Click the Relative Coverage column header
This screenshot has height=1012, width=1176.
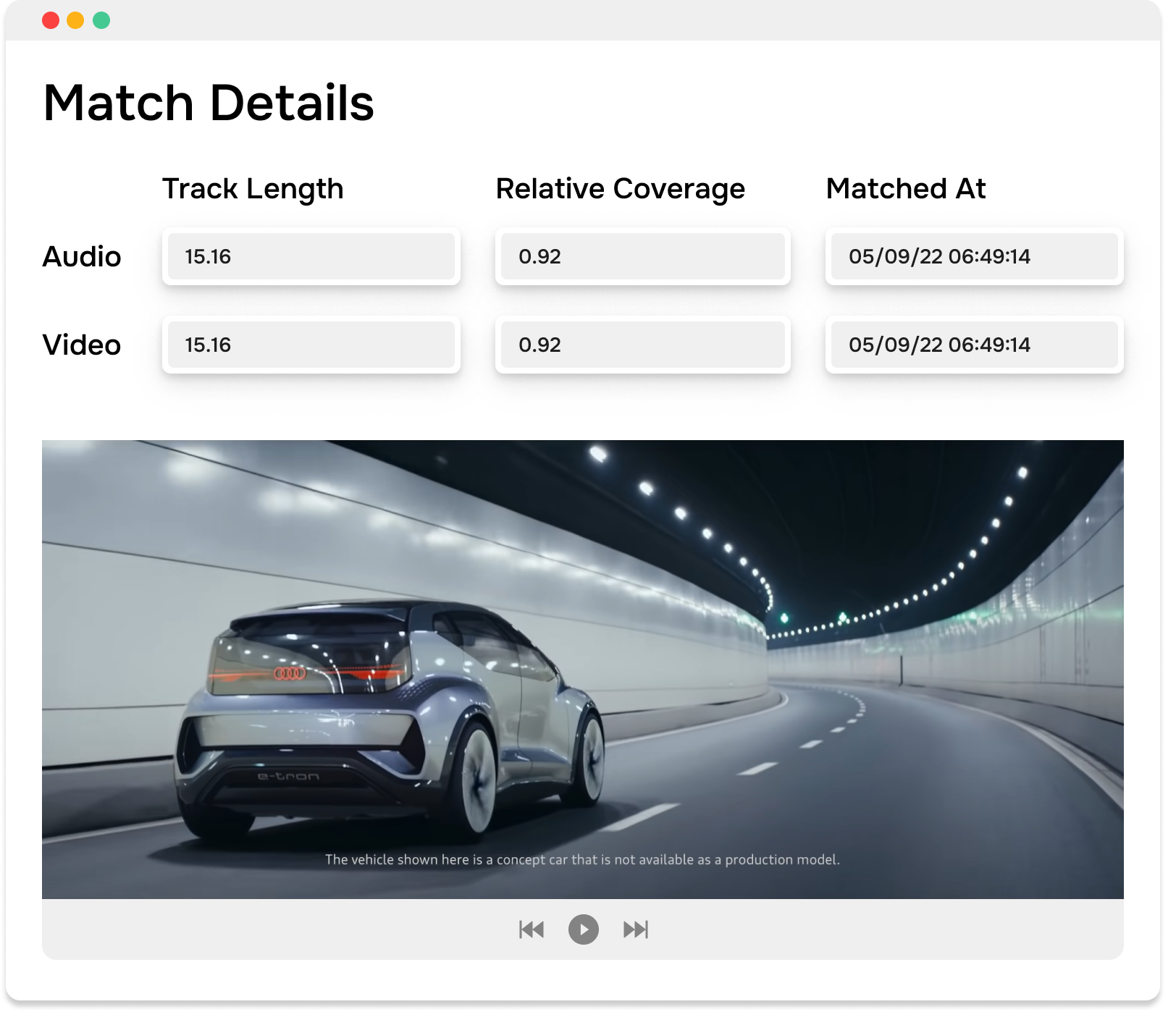pos(620,189)
